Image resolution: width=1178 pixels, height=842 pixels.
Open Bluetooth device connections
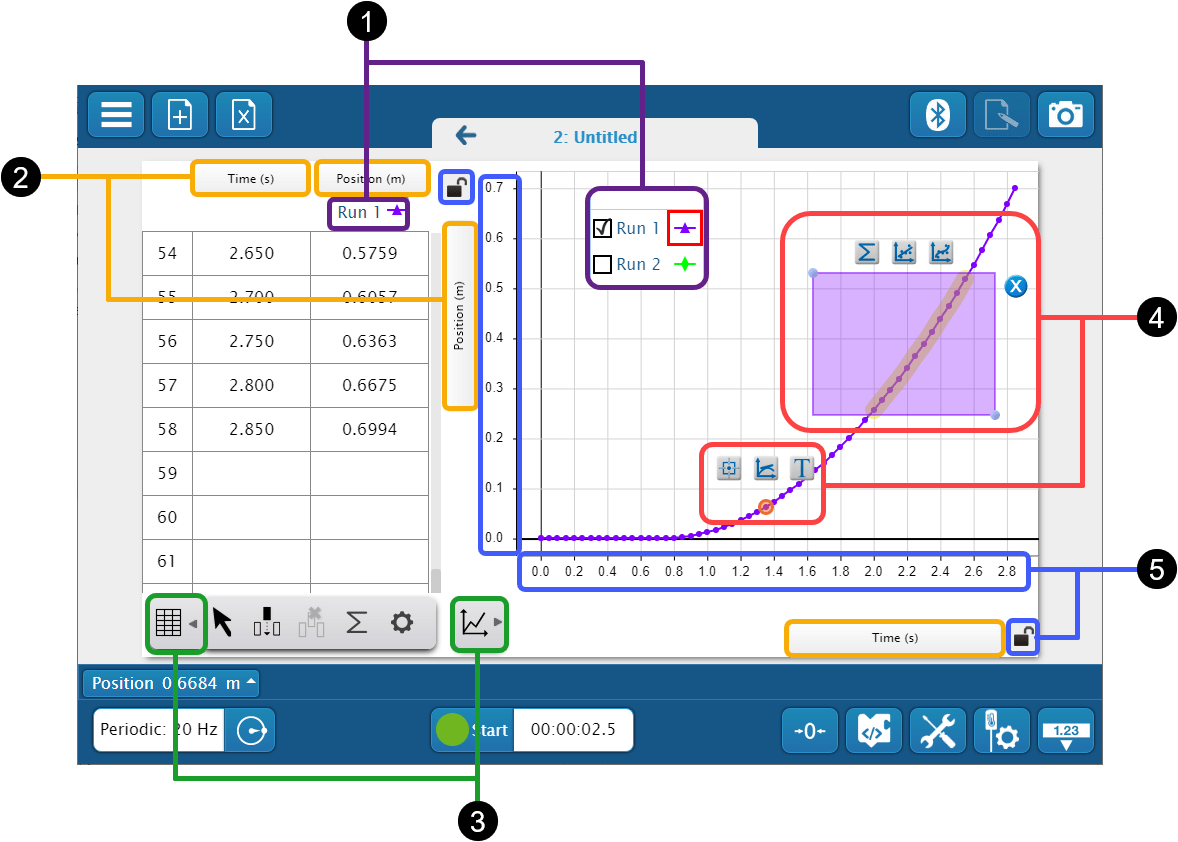click(937, 114)
